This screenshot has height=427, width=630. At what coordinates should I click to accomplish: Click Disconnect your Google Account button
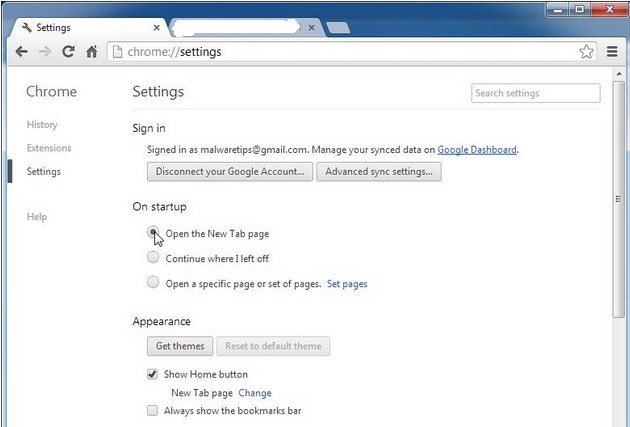pyautogui.click(x=230, y=172)
